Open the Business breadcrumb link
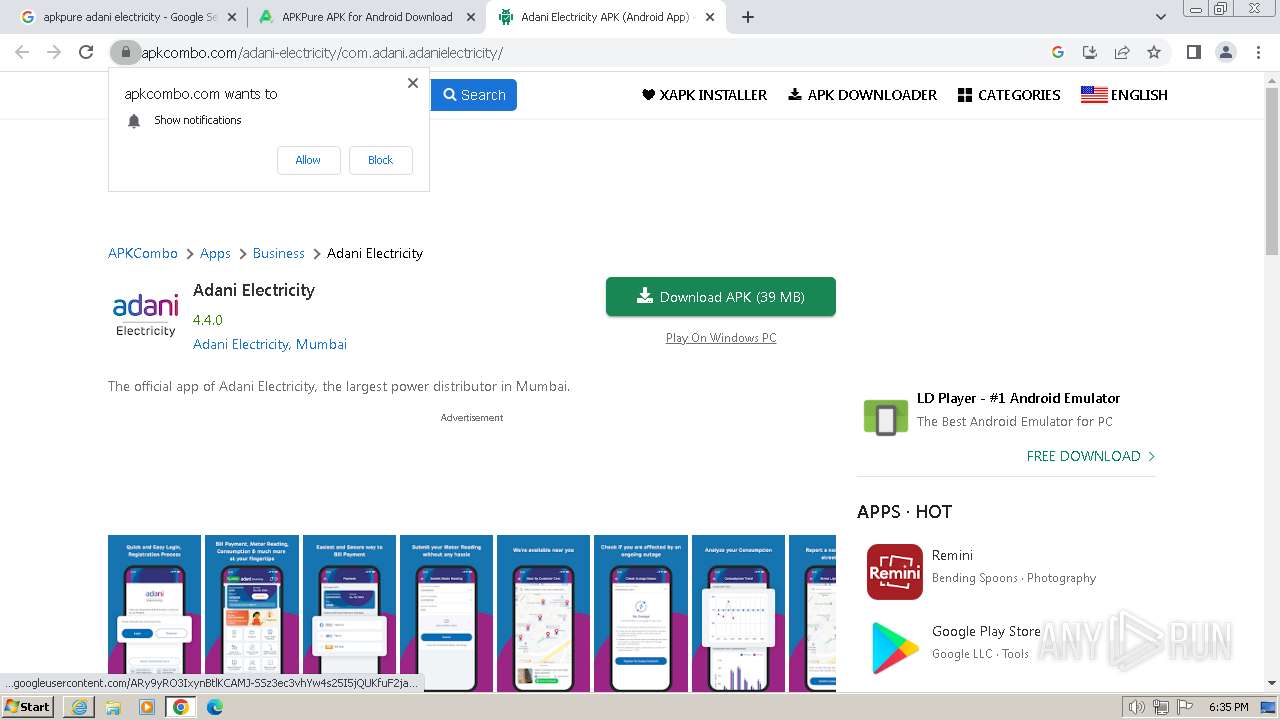This screenshot has height=720, width=1280. (x=278, y=253)
